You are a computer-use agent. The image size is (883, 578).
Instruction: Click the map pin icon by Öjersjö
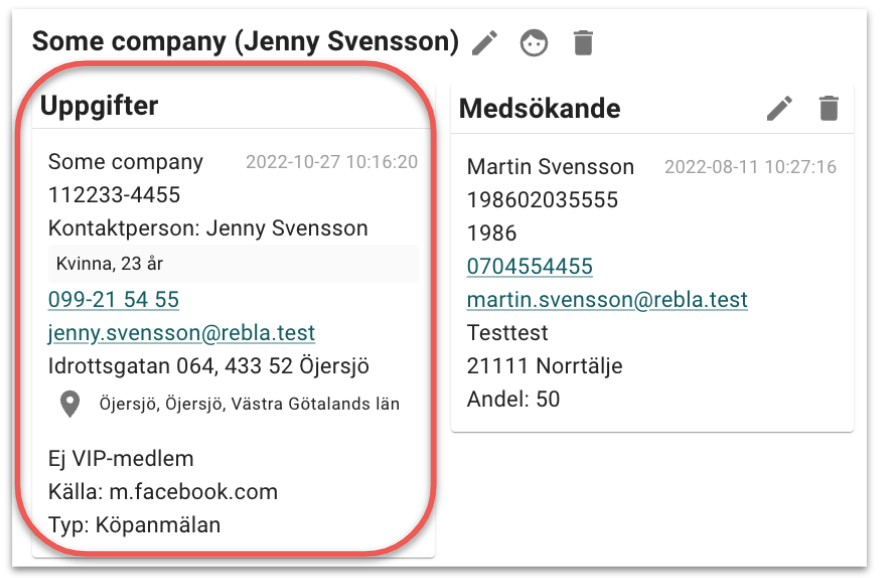tap(69, 404)
